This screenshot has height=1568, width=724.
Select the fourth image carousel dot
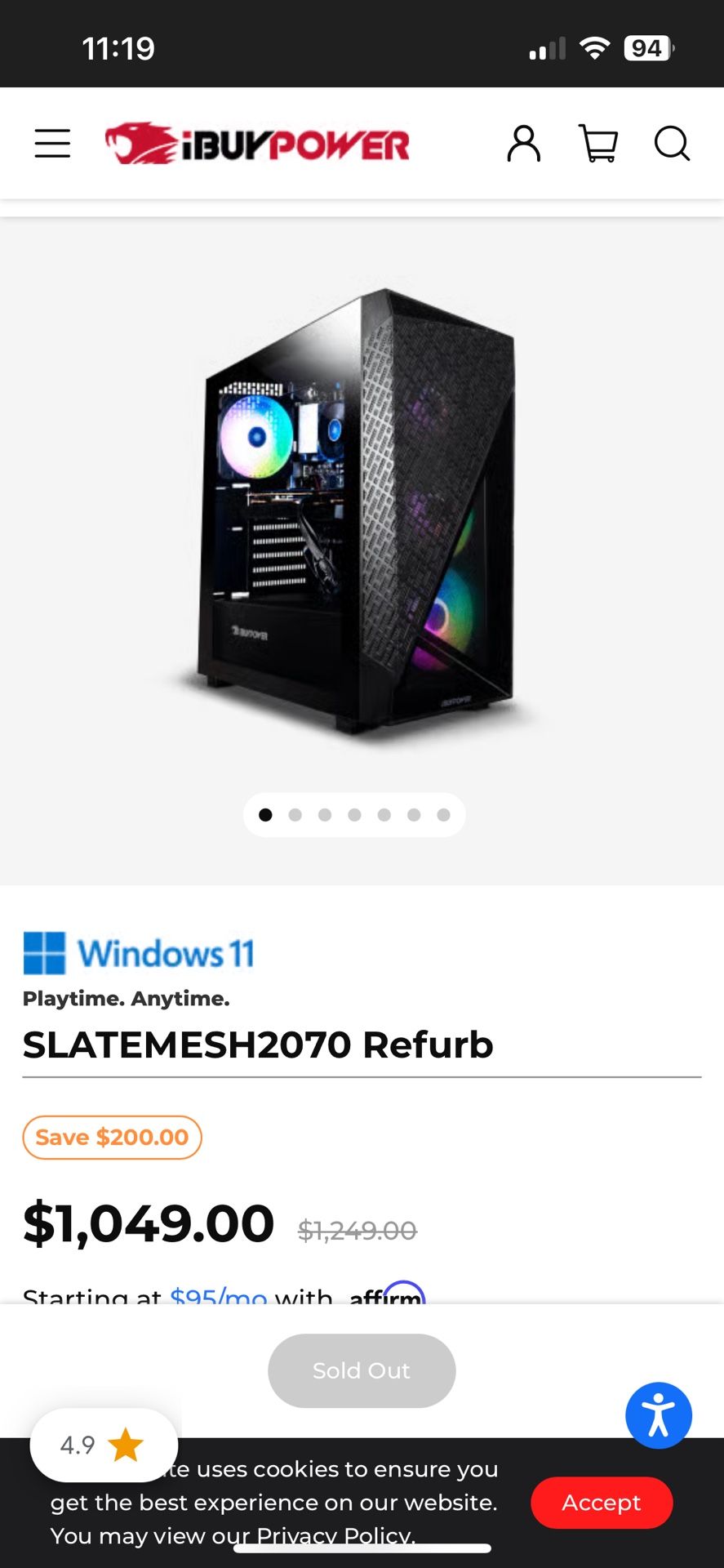(x=354, y=814)
